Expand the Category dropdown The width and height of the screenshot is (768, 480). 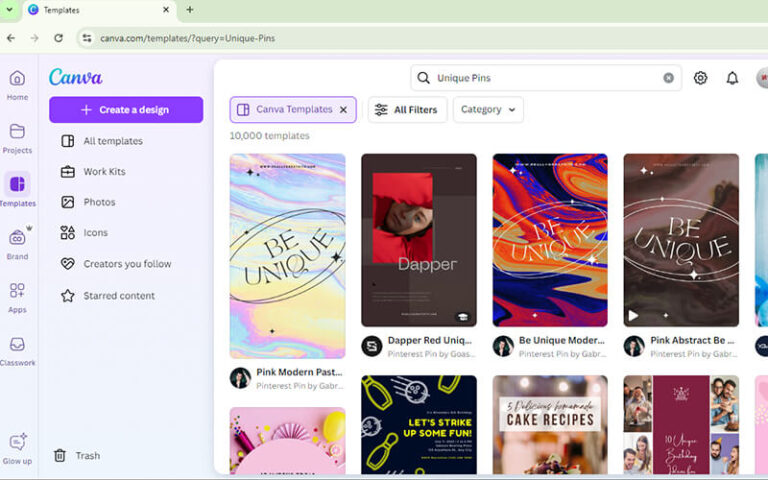pos(488,110)
